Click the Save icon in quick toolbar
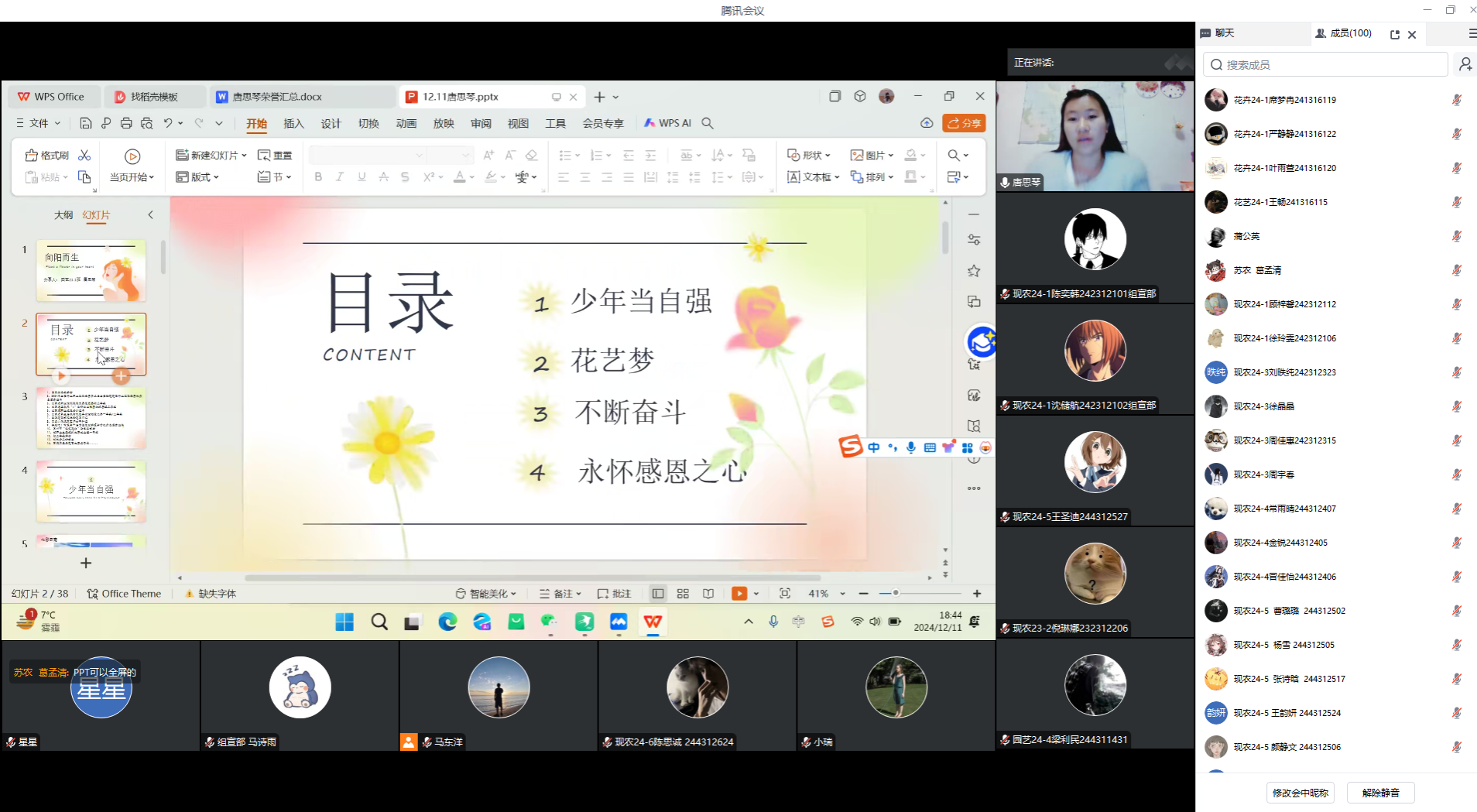The height and width of the screenshot is (812, 1477). point(86,123)
